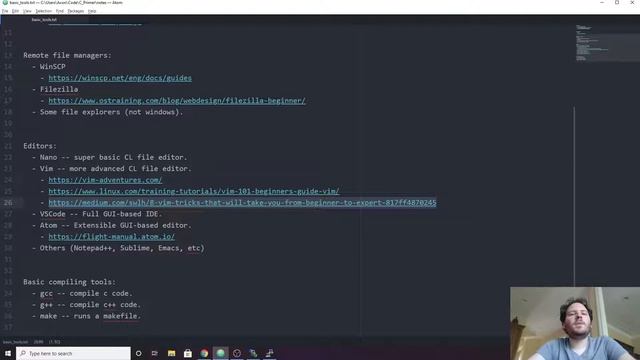Viewport: 640px width, 360px height.
Task: Click the taskbar icon second from the right
Action: point(253,353)
